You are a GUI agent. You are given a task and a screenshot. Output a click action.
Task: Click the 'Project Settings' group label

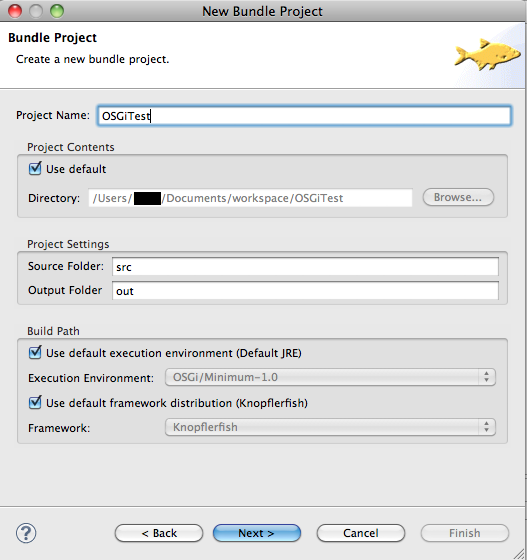(68, 244)
